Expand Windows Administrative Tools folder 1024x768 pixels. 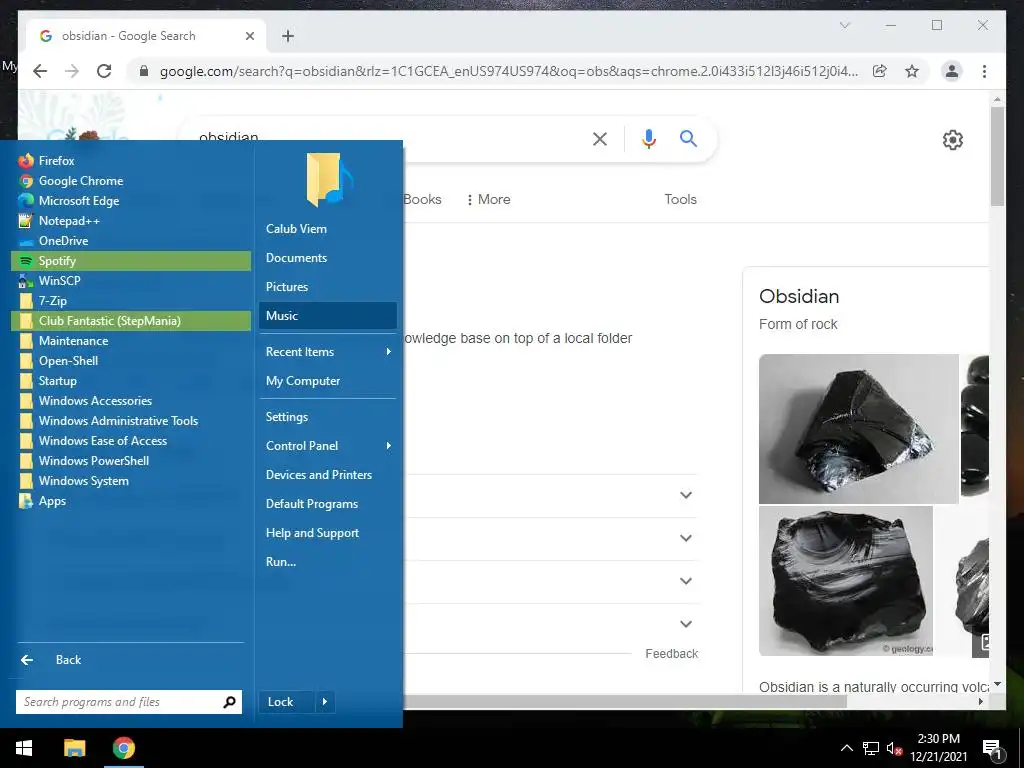click(131, 421)
